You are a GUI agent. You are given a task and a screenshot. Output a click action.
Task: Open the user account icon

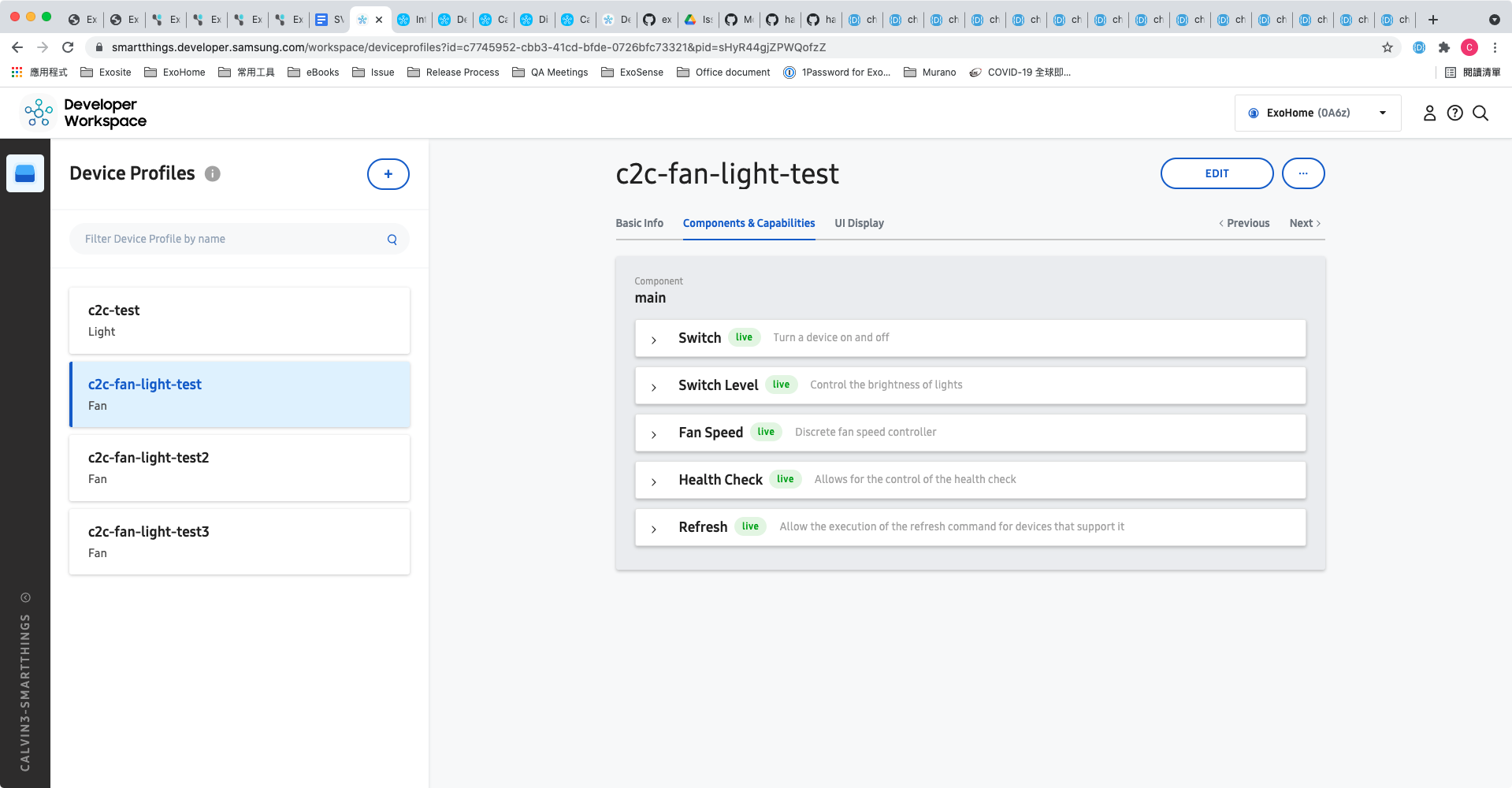pos(1429,113)
